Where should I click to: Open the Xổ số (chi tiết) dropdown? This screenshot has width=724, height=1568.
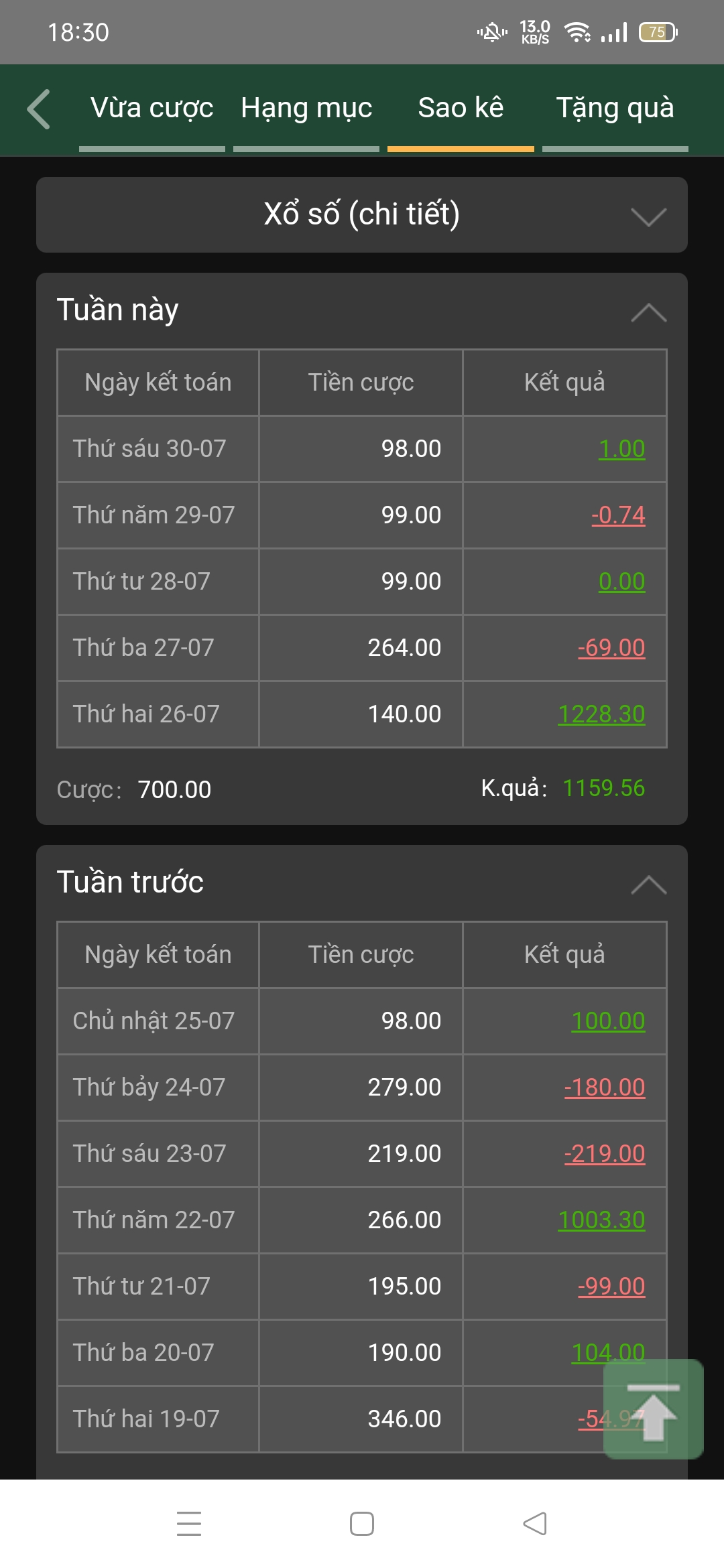362,215
